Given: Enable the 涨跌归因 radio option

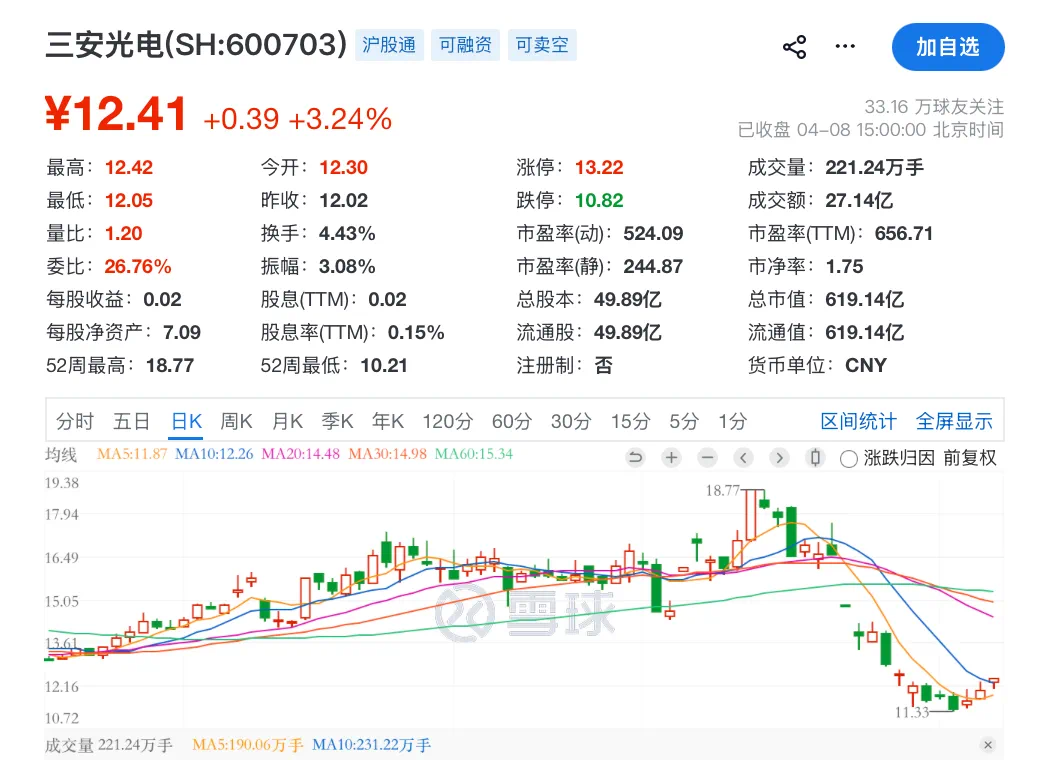Looking at the screenshot, I should point(849,459).
